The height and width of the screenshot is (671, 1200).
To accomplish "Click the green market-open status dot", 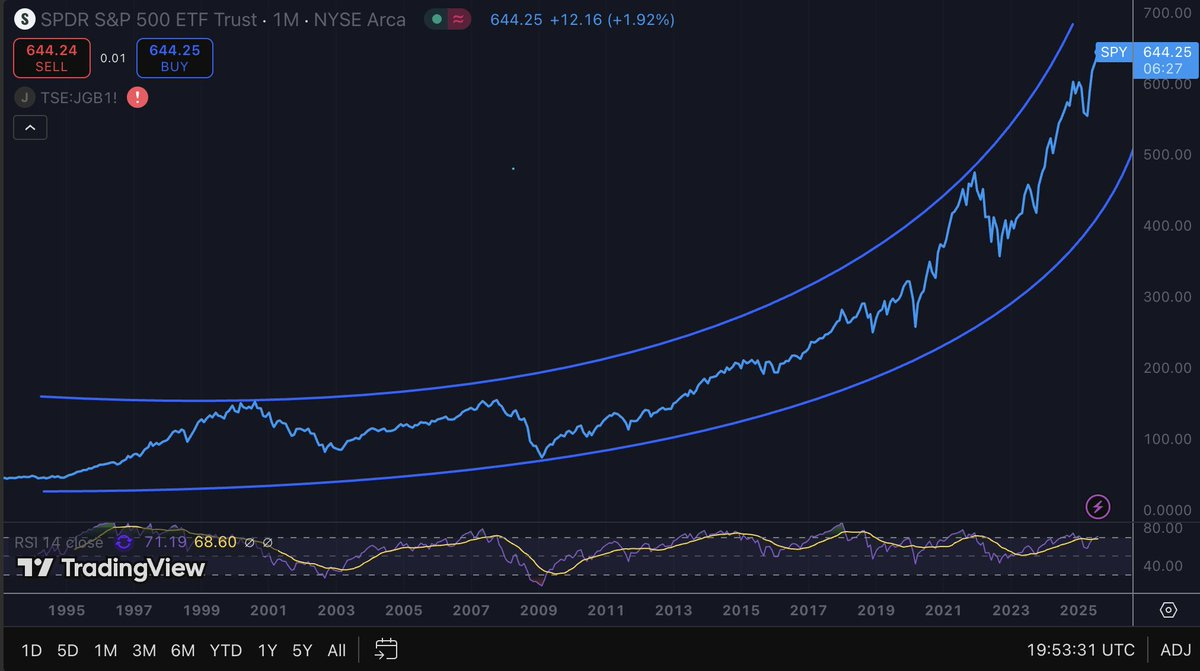I will [x=437, y=19].
